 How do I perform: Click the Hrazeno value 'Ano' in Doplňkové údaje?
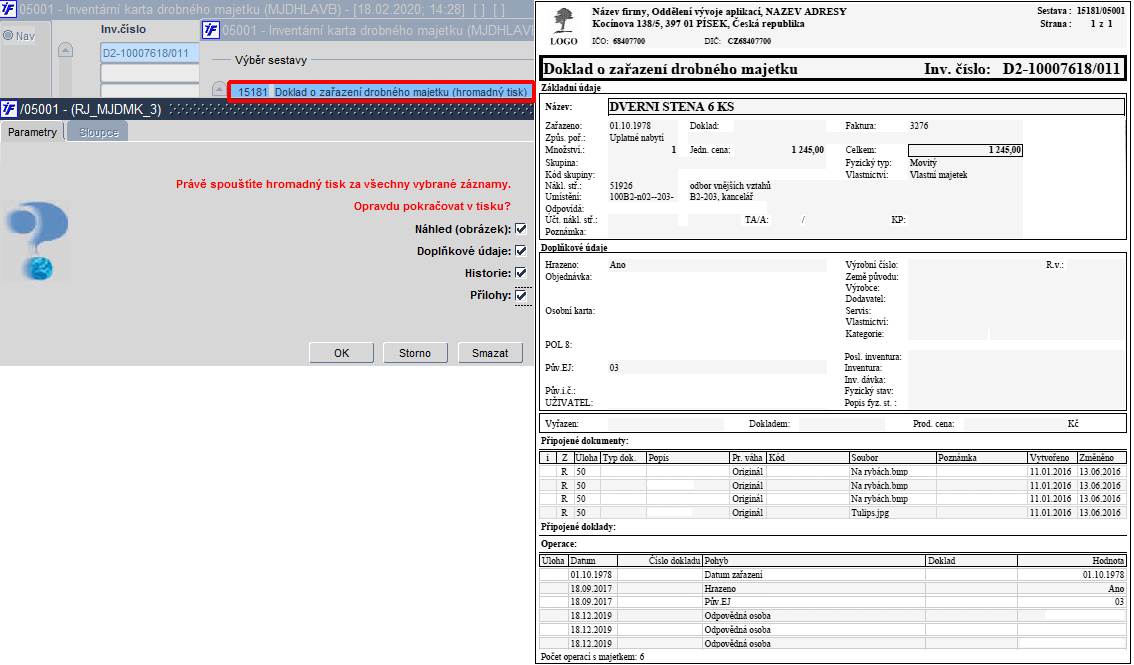[618, 265]
